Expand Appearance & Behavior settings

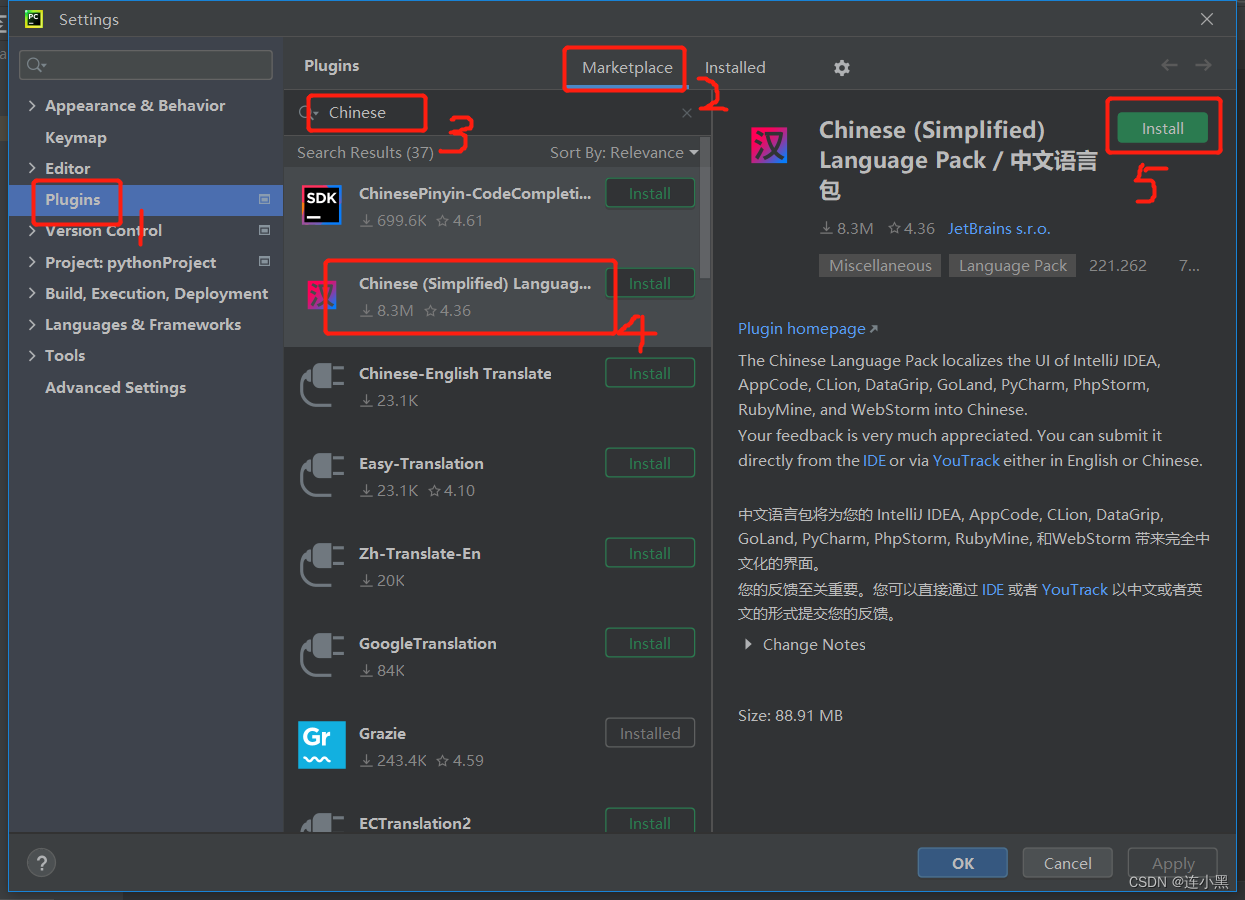point(32,106)
